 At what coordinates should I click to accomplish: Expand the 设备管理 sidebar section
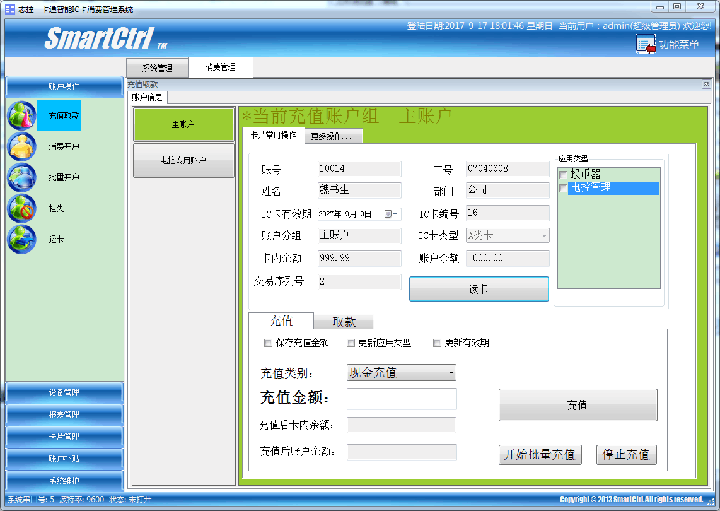64,392
